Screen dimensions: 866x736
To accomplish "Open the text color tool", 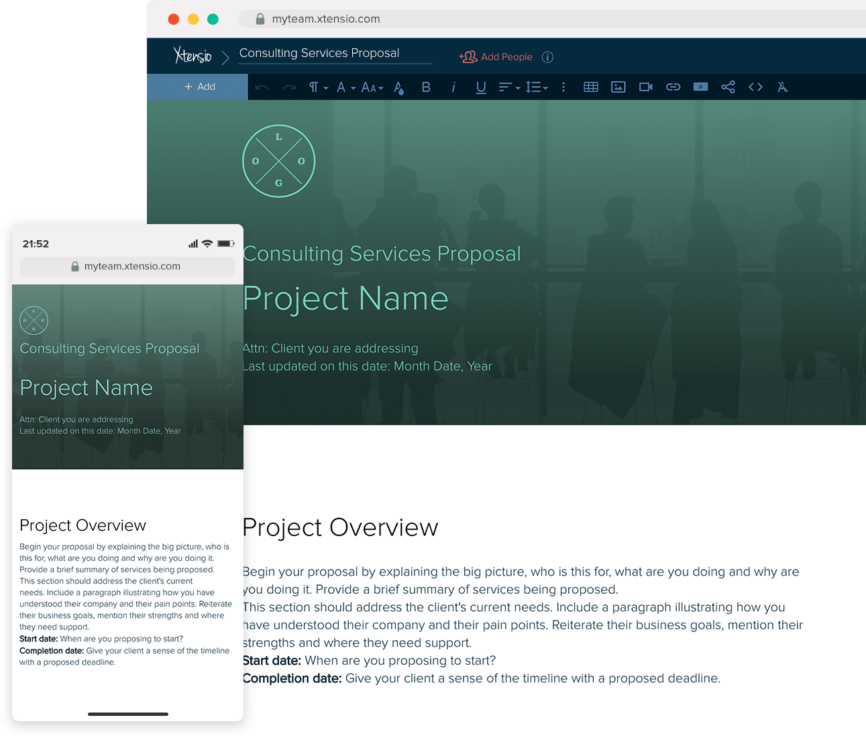I will (398, 87).
